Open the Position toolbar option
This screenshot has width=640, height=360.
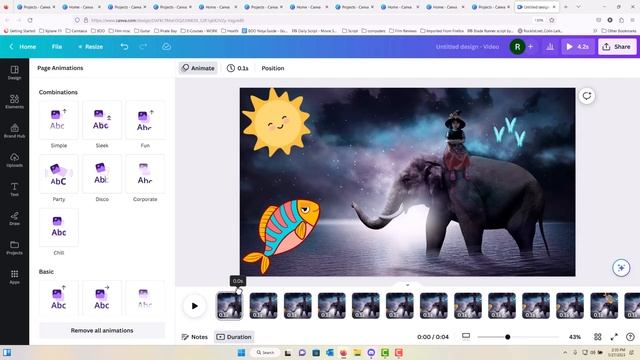tap(273, 68)
